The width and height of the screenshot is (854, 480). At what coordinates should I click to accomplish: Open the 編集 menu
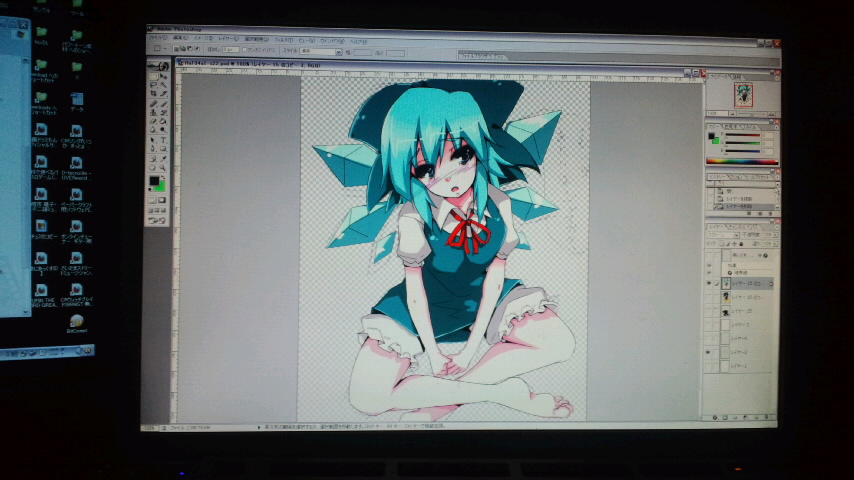[181, 38]
